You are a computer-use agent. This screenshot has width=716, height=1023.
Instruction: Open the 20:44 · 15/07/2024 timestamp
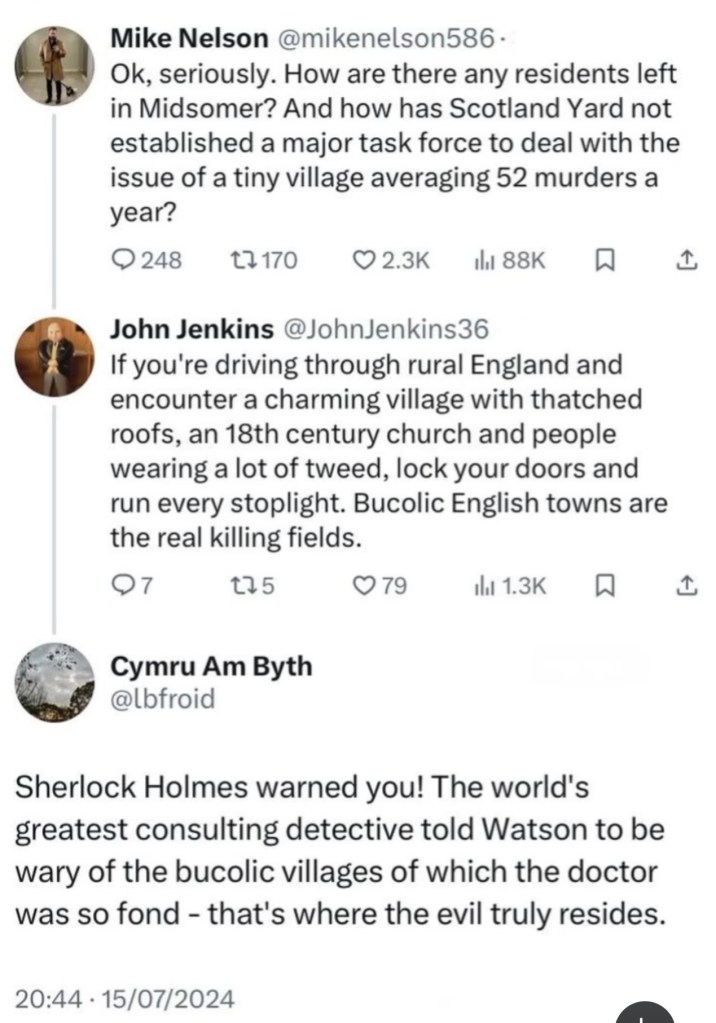[127, 997]
